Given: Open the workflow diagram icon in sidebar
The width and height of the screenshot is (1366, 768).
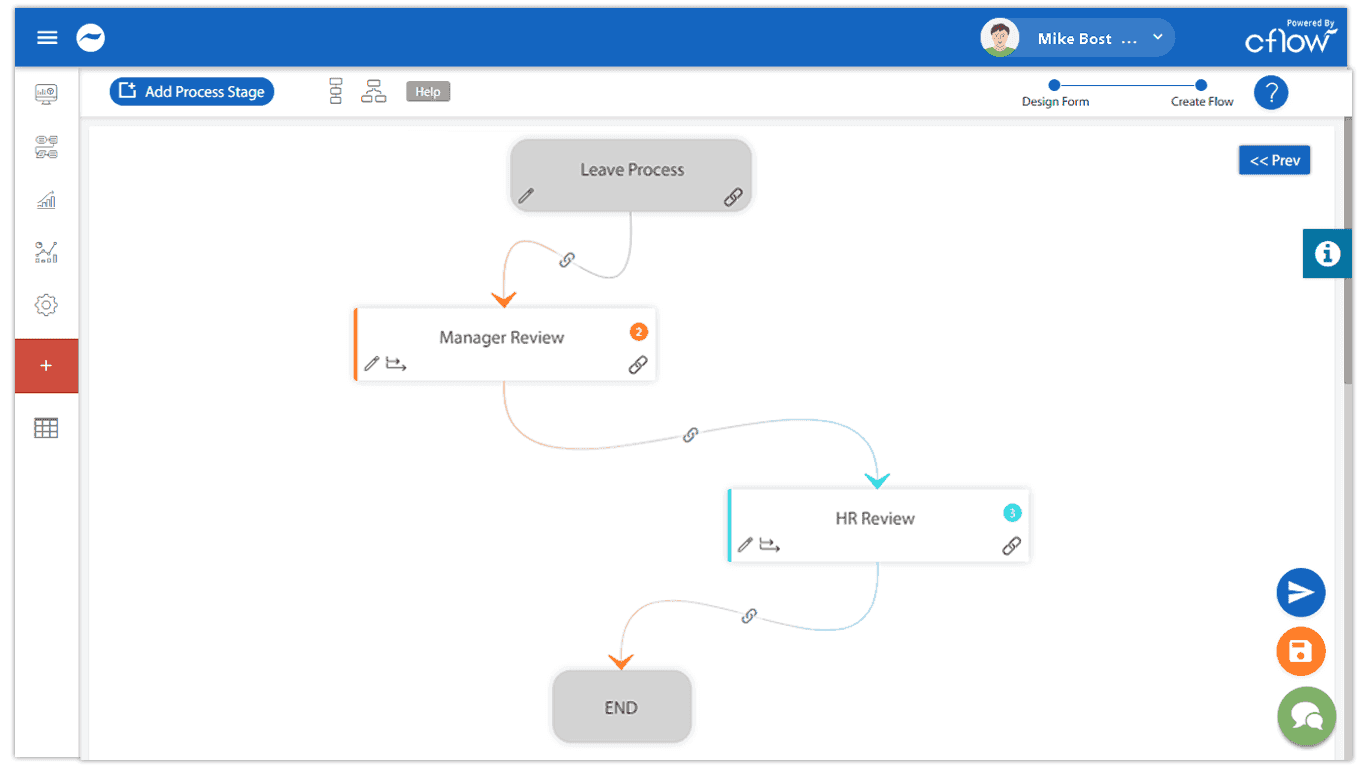Looking at the screenshot, I should pos(46,148).
